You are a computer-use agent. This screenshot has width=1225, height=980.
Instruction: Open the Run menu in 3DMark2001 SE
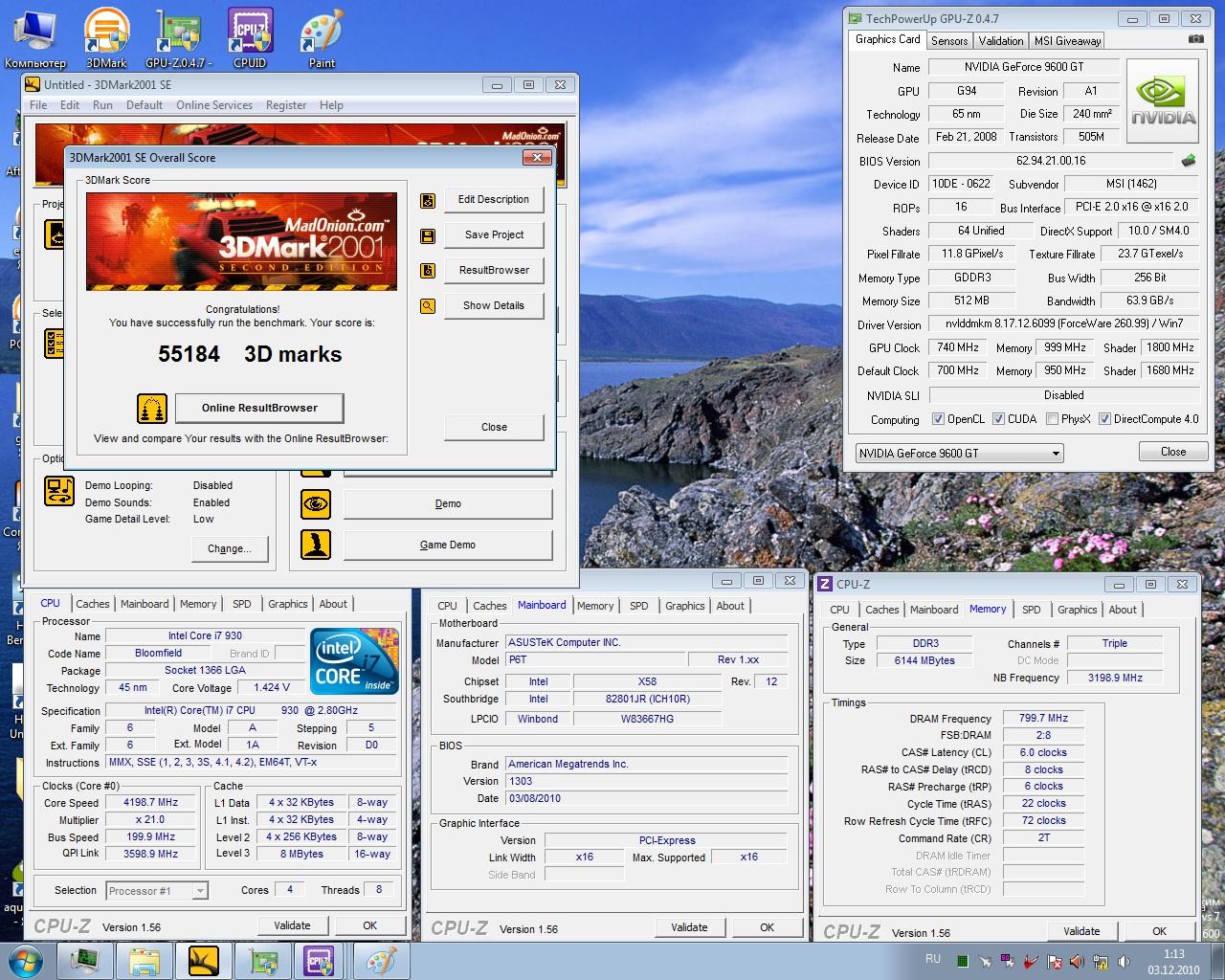tap(102, 105)
